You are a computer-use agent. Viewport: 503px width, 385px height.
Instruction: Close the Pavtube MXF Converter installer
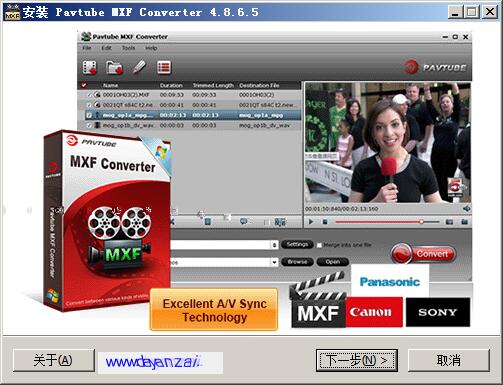tap(490, 12)
